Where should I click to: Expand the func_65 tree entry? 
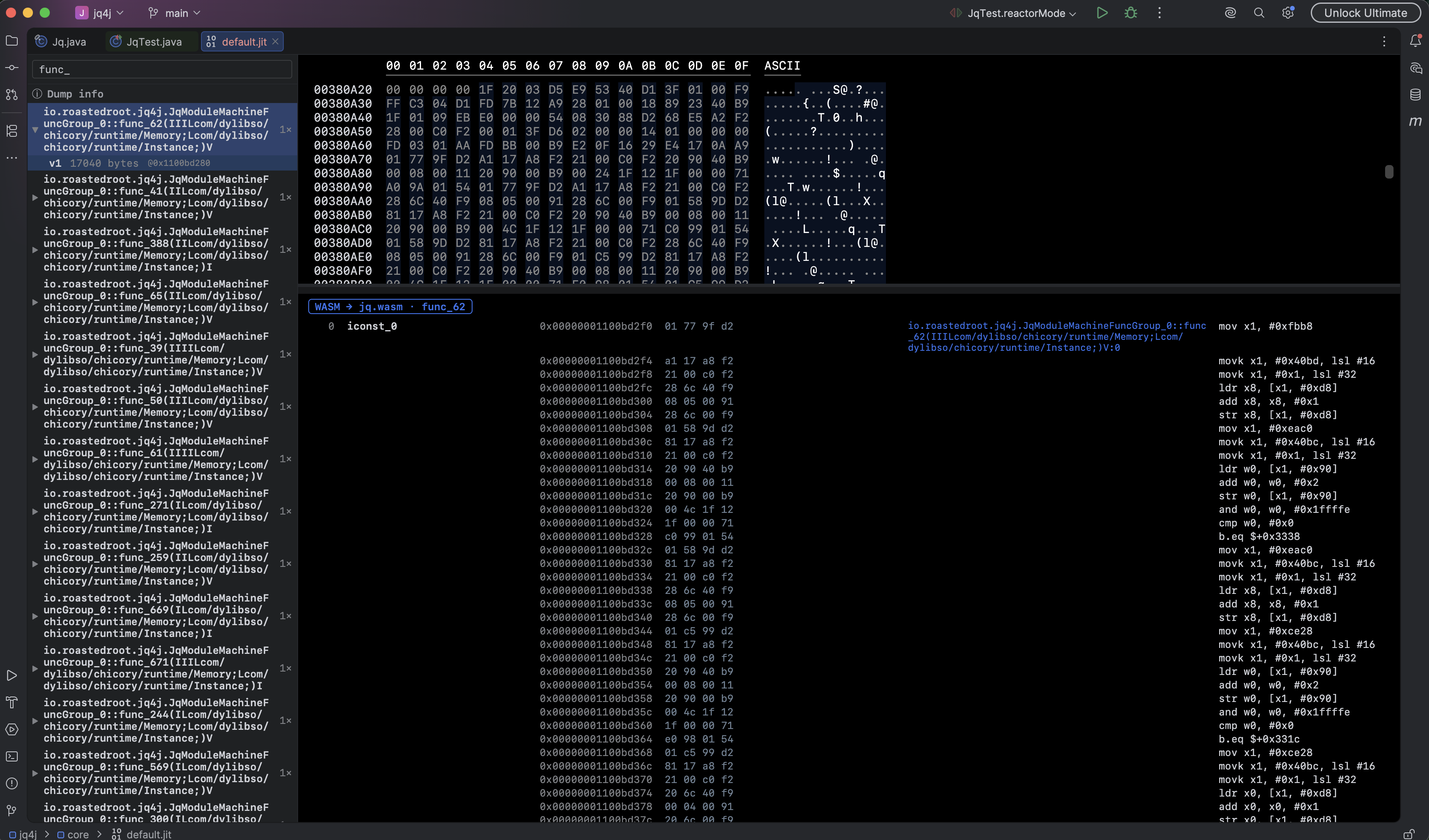point(35,302)
